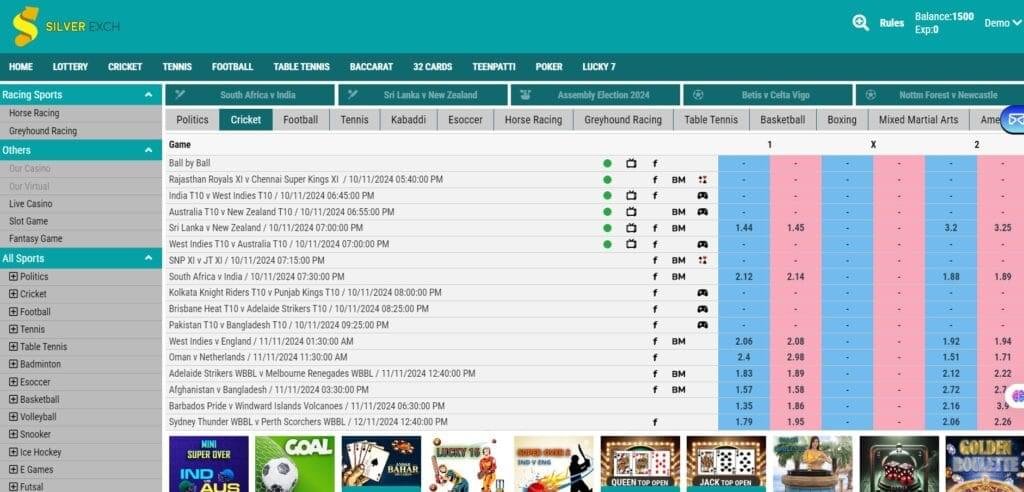Switch to the Mixed Martial Arts tab
1024x492 pixels.
point(918,120)
